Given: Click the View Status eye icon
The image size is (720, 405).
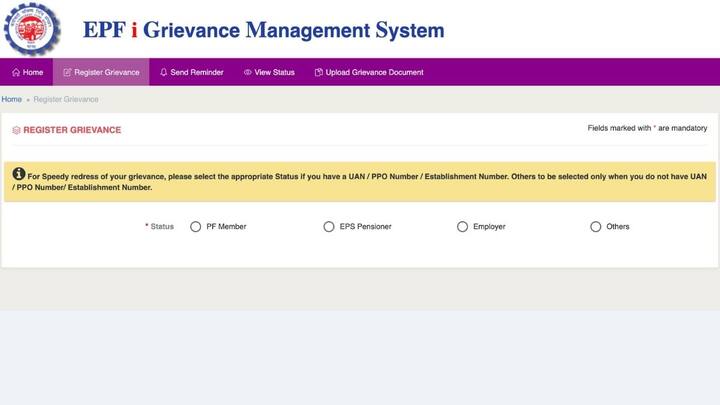Looking at the screenshot, I should [248, 72].
